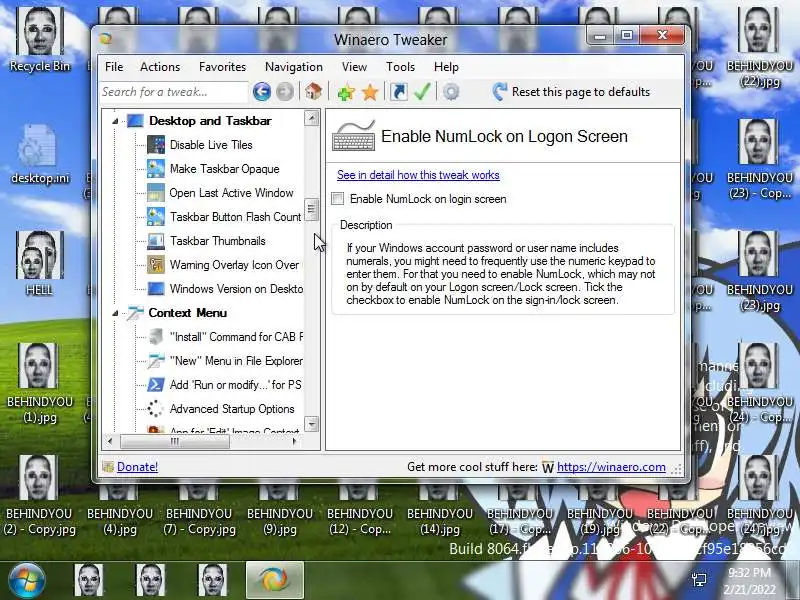
Task: Click the Windows Start orb
Action: [x=27, y=581]
